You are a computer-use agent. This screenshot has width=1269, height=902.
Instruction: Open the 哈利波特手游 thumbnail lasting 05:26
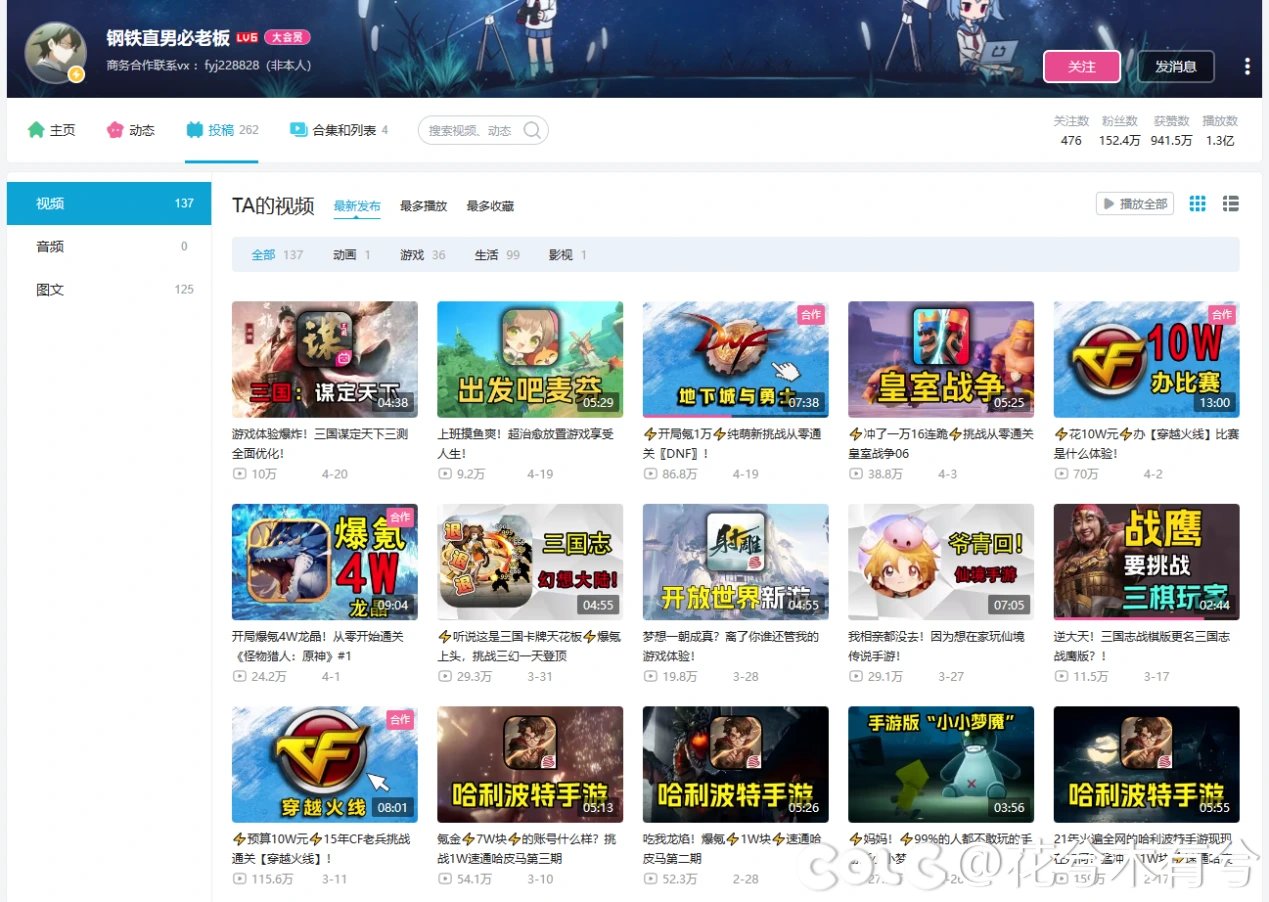pyautogui.click(x=736, y=765)
